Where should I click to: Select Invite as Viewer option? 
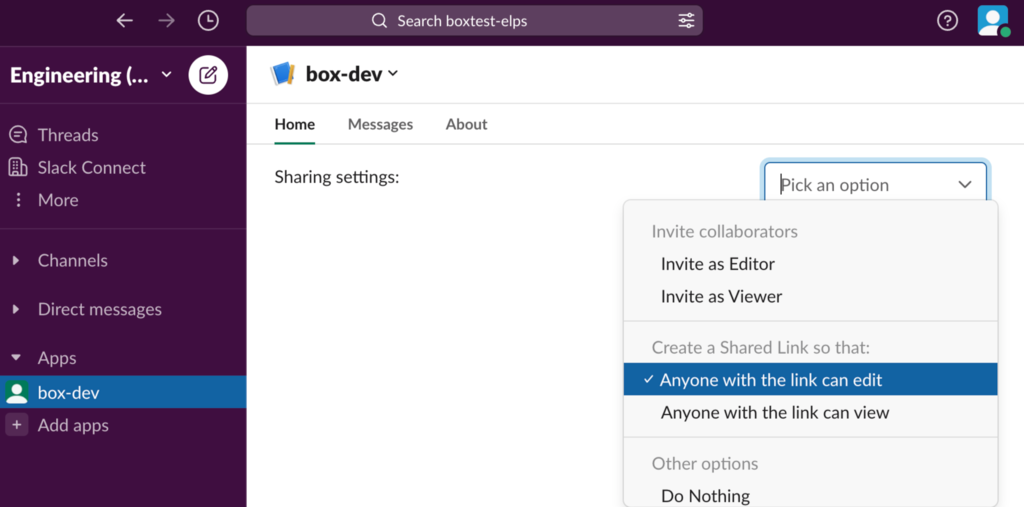(810, 297)
